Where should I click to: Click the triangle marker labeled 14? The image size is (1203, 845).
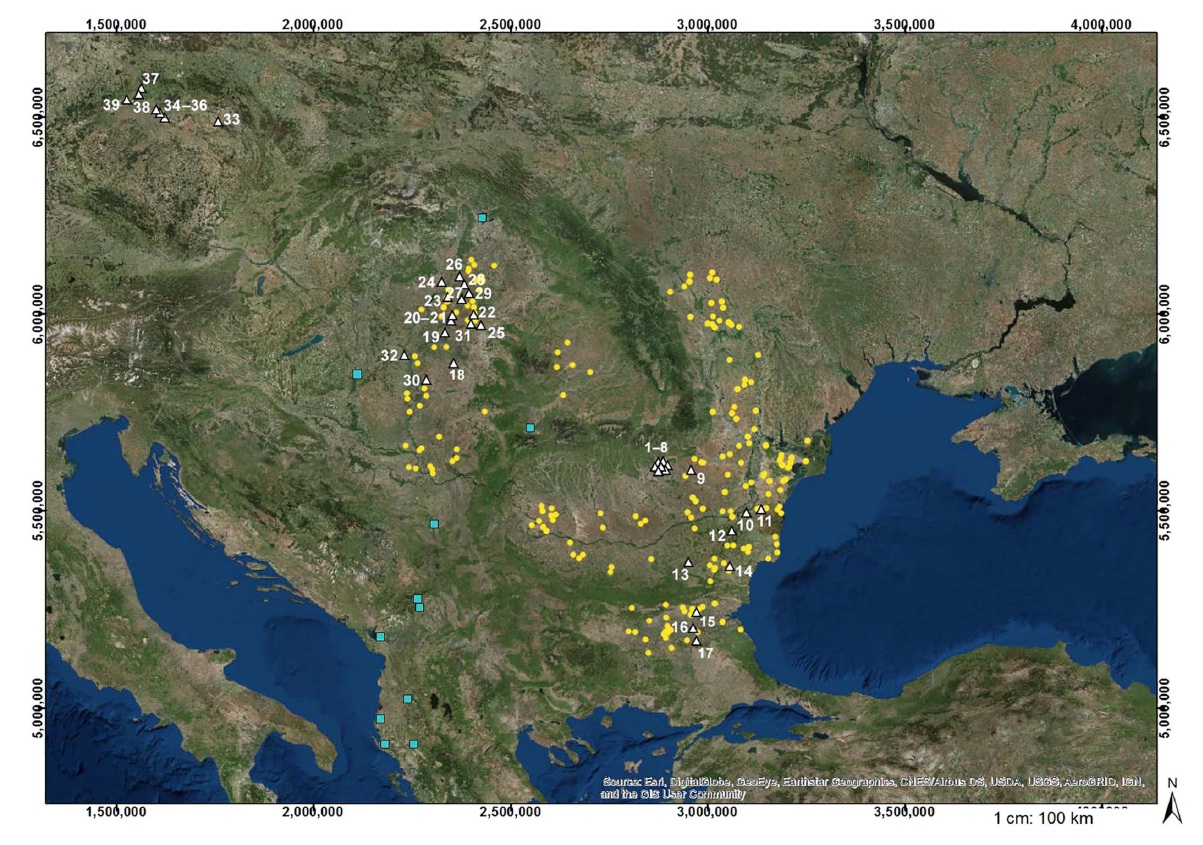(x=729, y=567)
